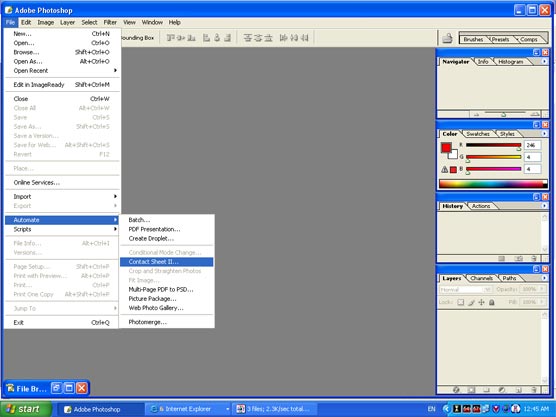The height and width of the screenshot is (417, 556).
Task: Open the Filter menu in menu bar
Action: pos(110,22)
